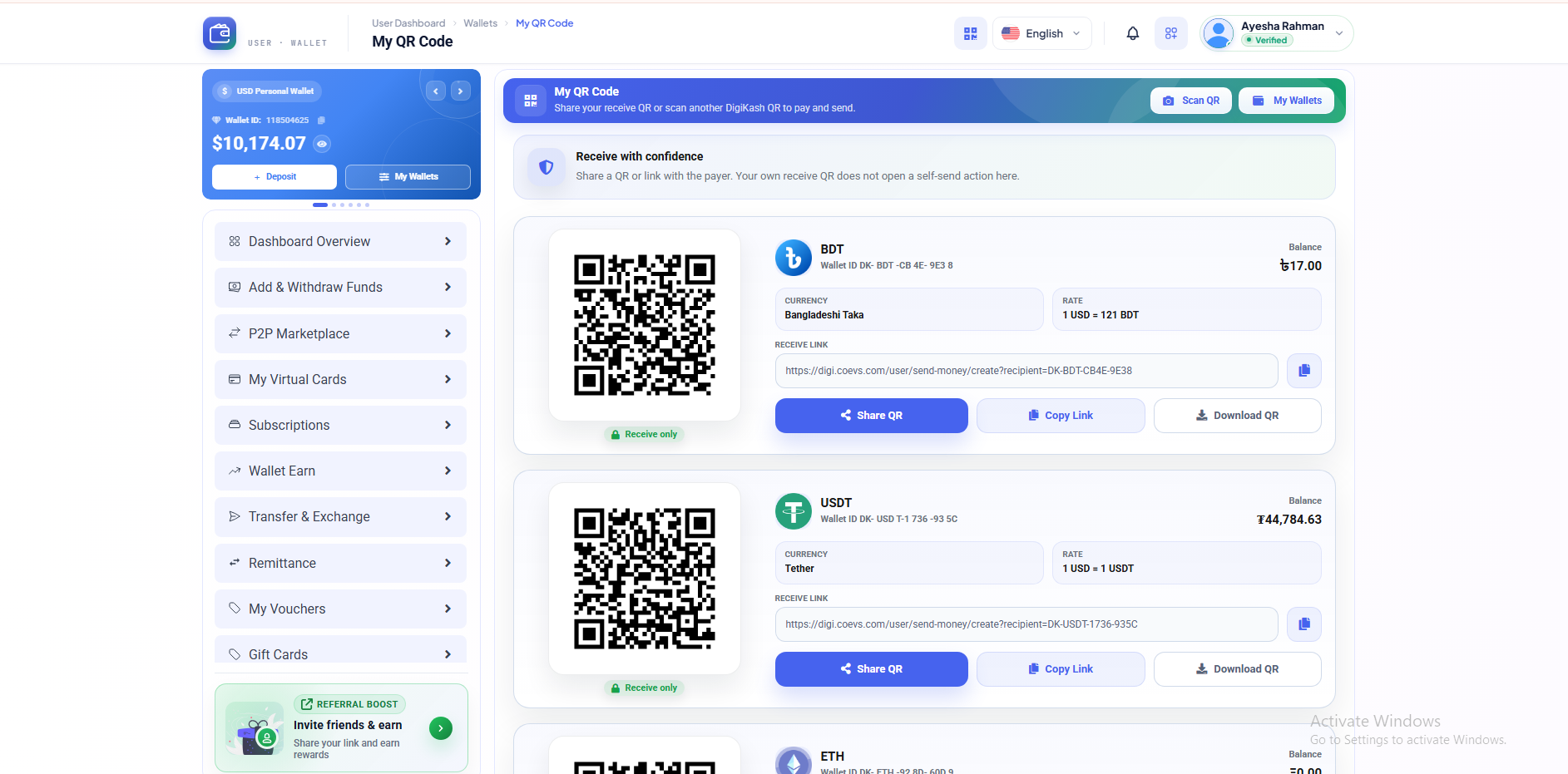Click the Transfer & Exchange send icon
The width and height of the screenshot is (1568, 774).
point(235,516)
